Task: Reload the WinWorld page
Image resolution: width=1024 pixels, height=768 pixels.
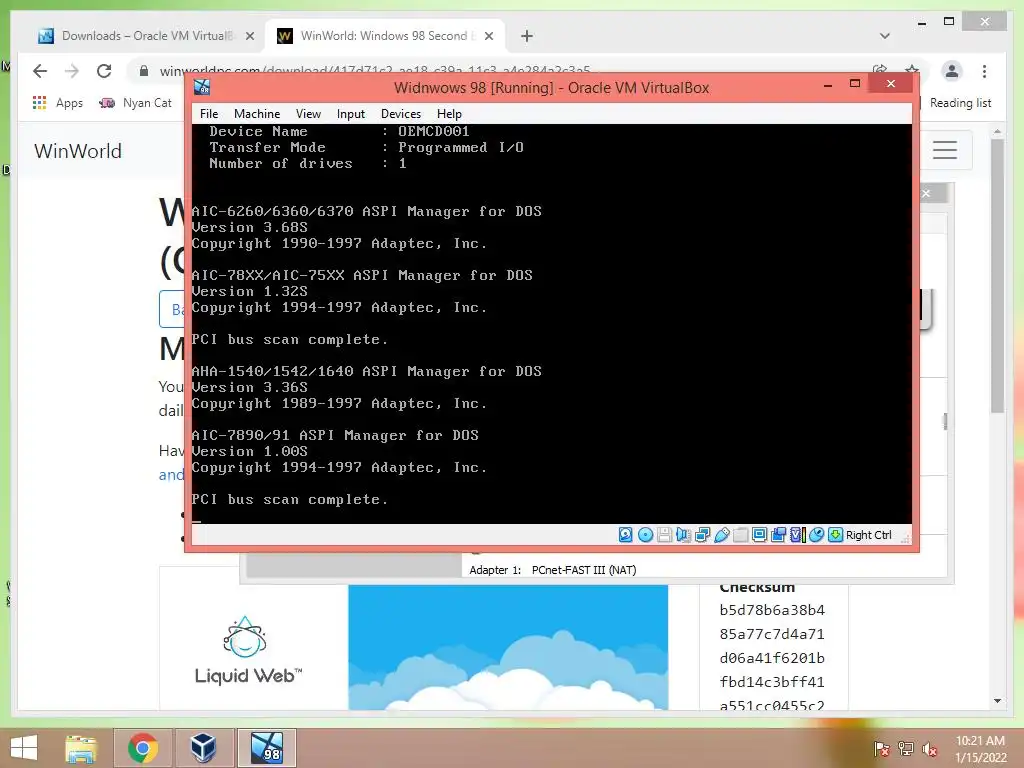Action: point(104,71)
